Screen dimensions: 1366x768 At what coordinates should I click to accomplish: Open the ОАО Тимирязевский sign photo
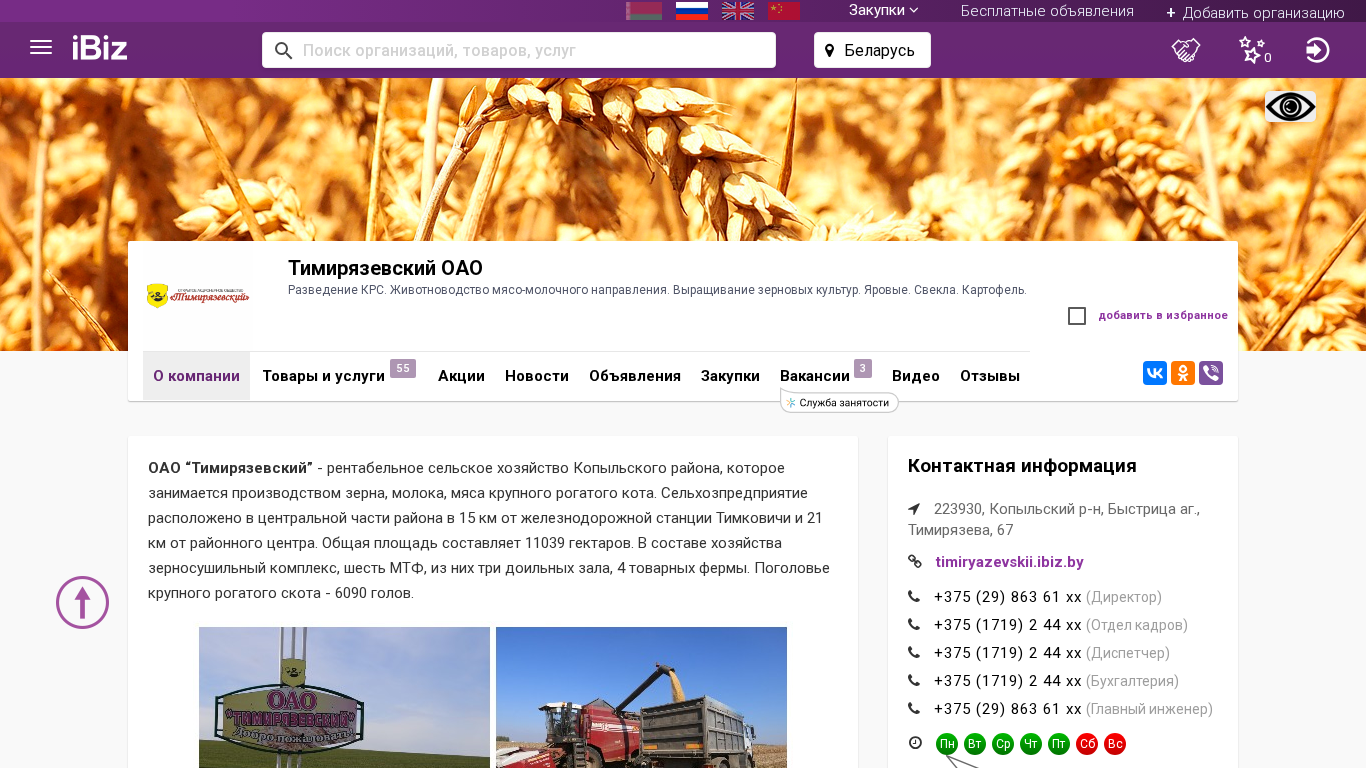[344, 698]
